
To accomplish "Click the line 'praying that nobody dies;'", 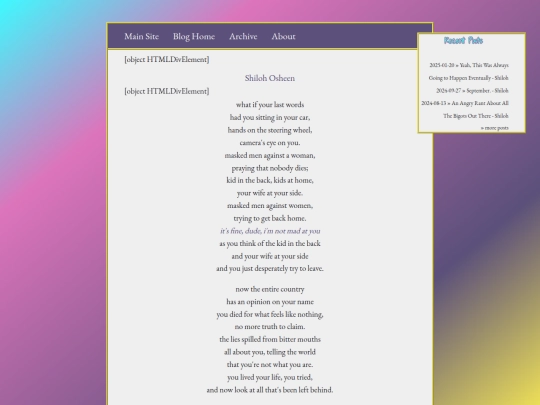I will coord(270,168).
